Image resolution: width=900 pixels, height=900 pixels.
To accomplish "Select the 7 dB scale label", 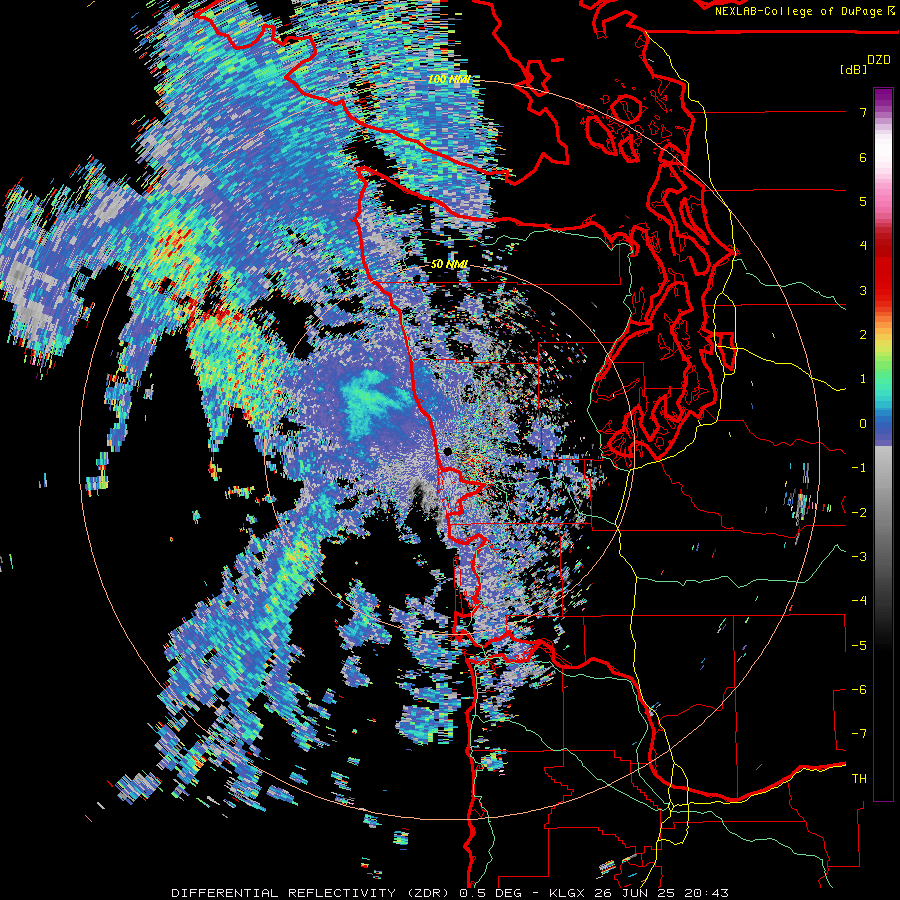I will (x=863, y=112).
